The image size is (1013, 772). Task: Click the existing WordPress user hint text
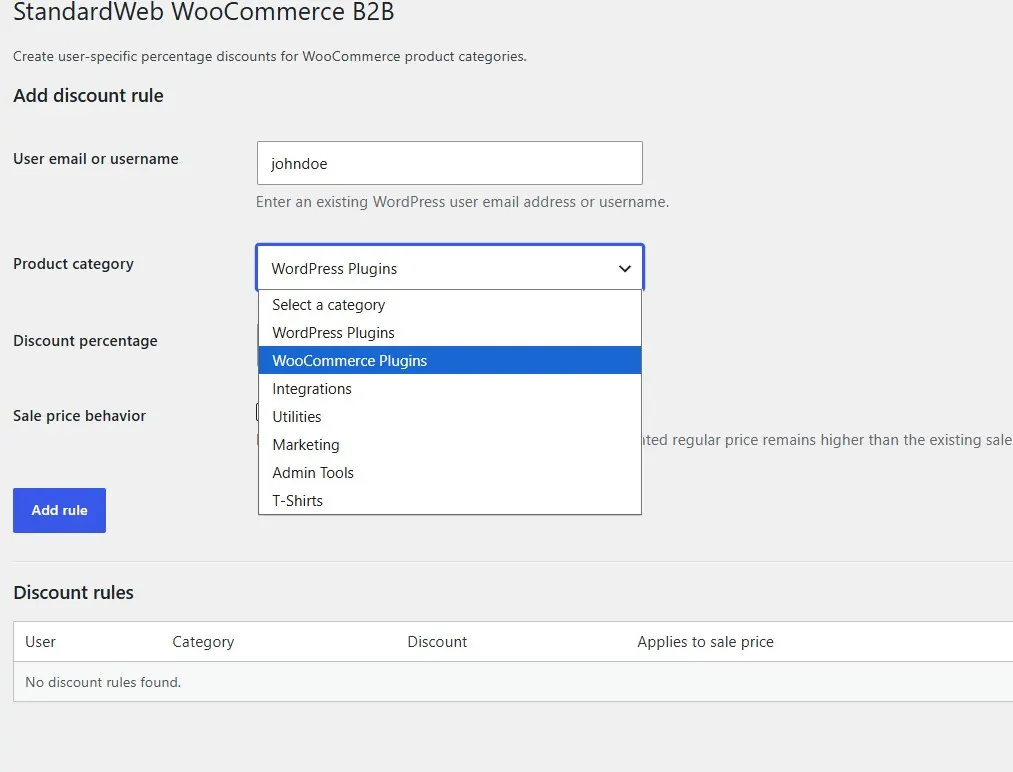coord(463,202)
